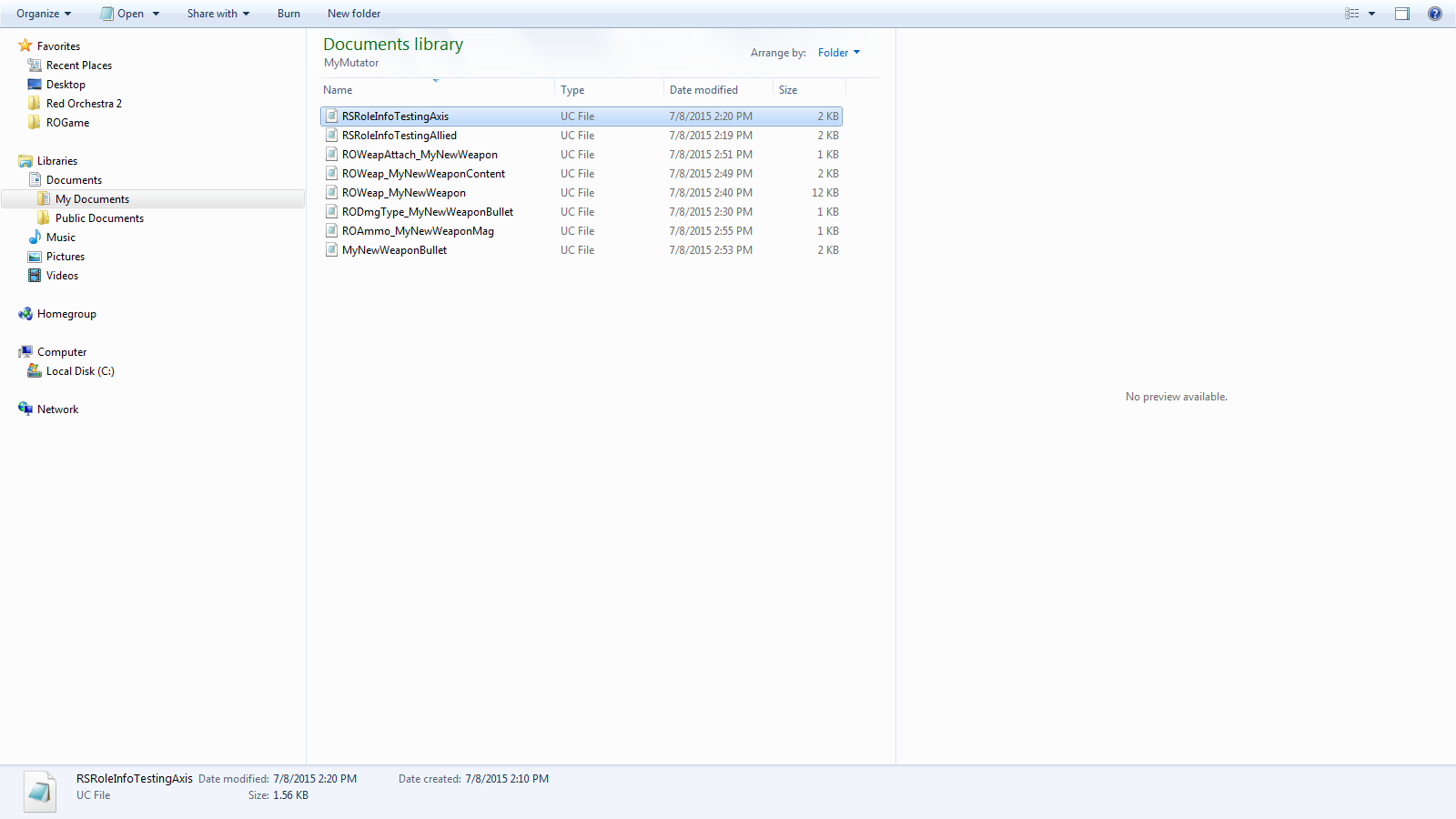Open the ROGame favorite folder
The width and height of the screenshot is (1456, 819).
67,123
